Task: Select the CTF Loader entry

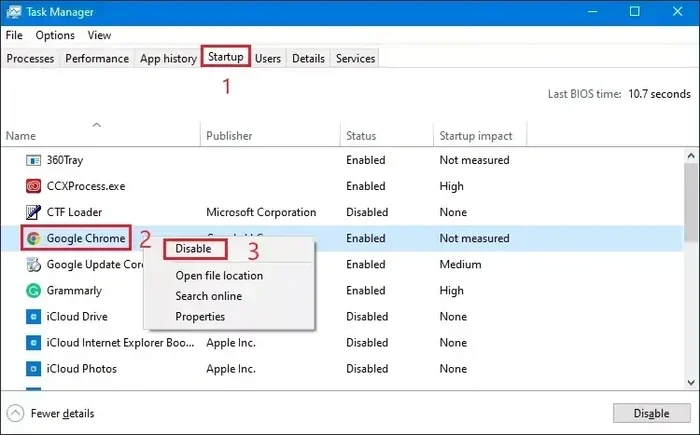Action: point(74,212)
